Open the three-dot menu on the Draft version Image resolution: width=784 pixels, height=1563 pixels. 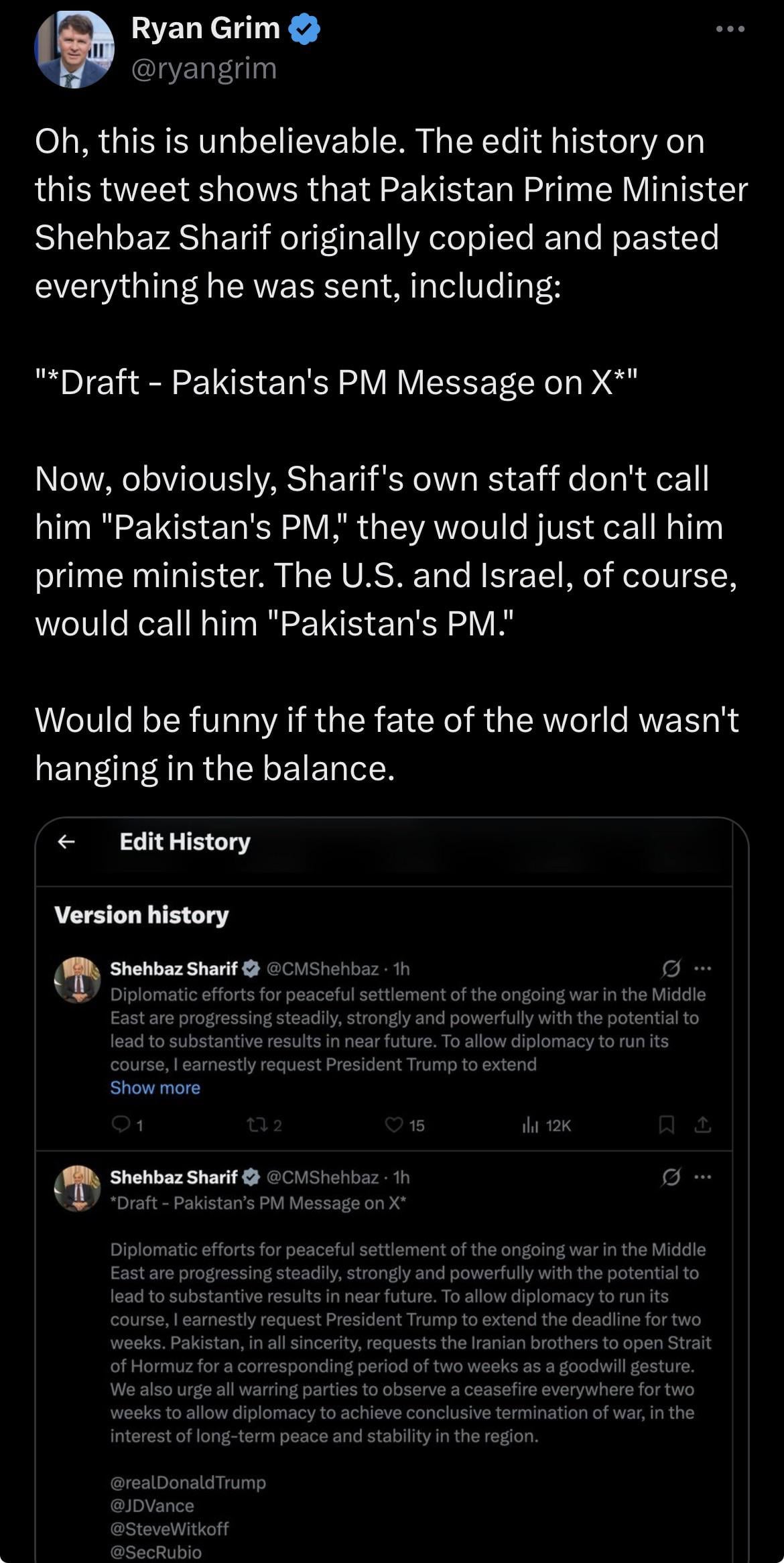click(702, 1177)
